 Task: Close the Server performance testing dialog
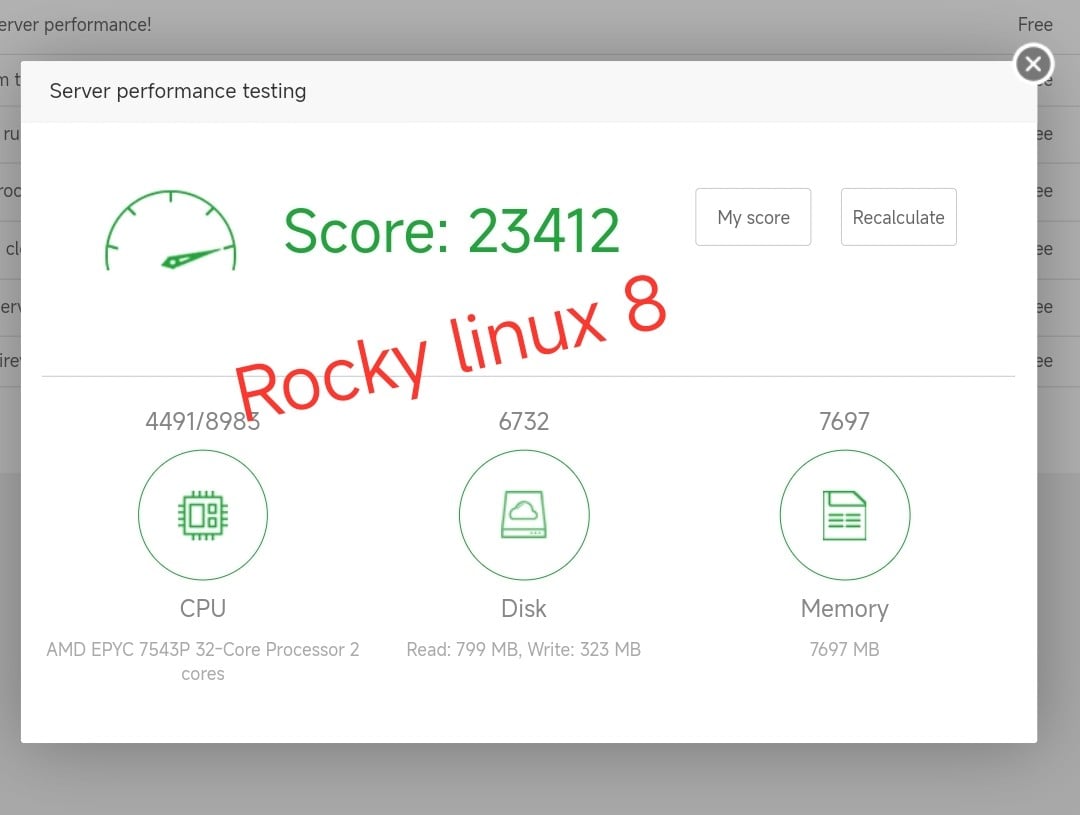point(1033,64)
